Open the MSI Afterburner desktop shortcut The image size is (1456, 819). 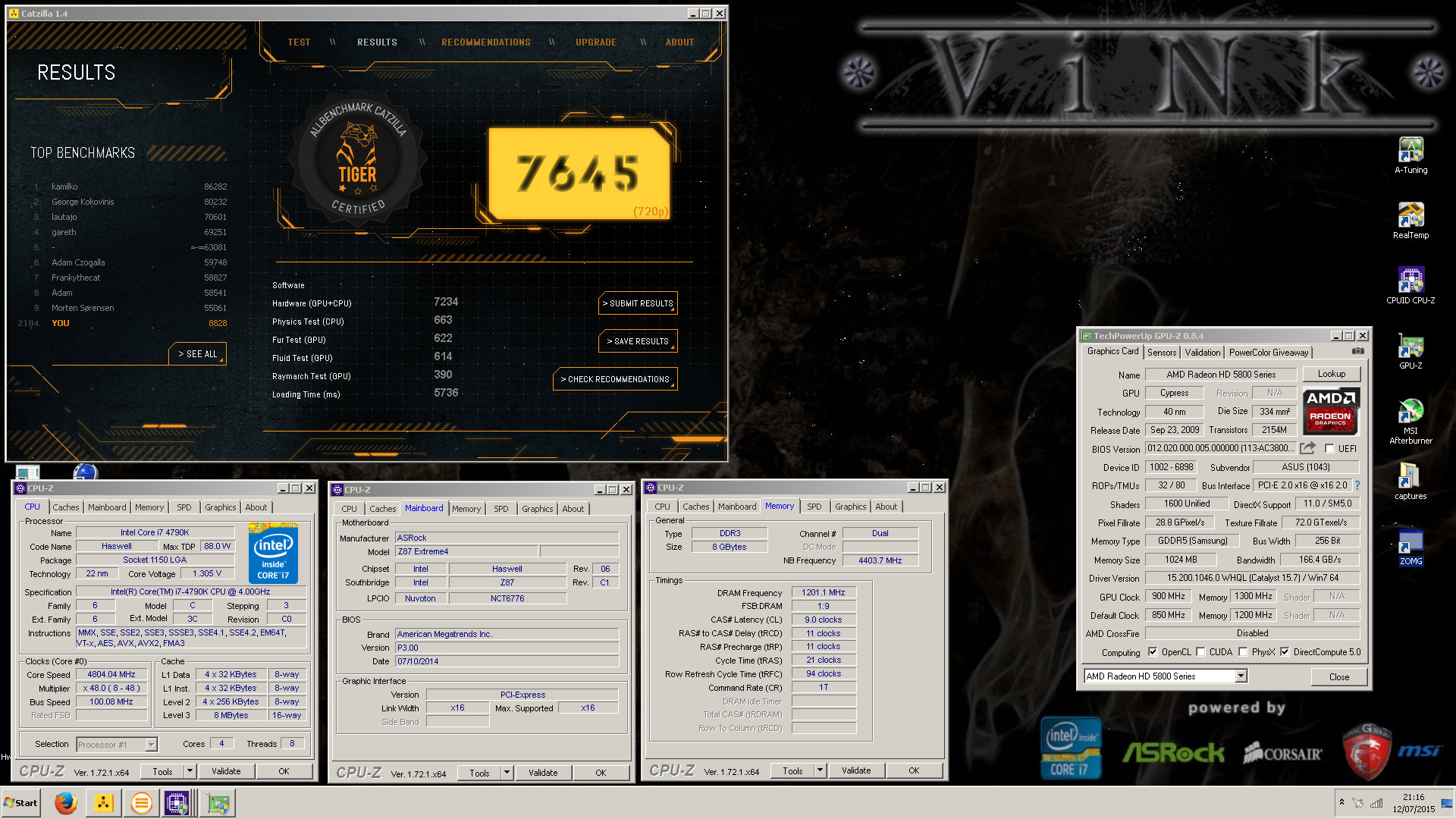pyautogui.click(x=1410, y=421)
